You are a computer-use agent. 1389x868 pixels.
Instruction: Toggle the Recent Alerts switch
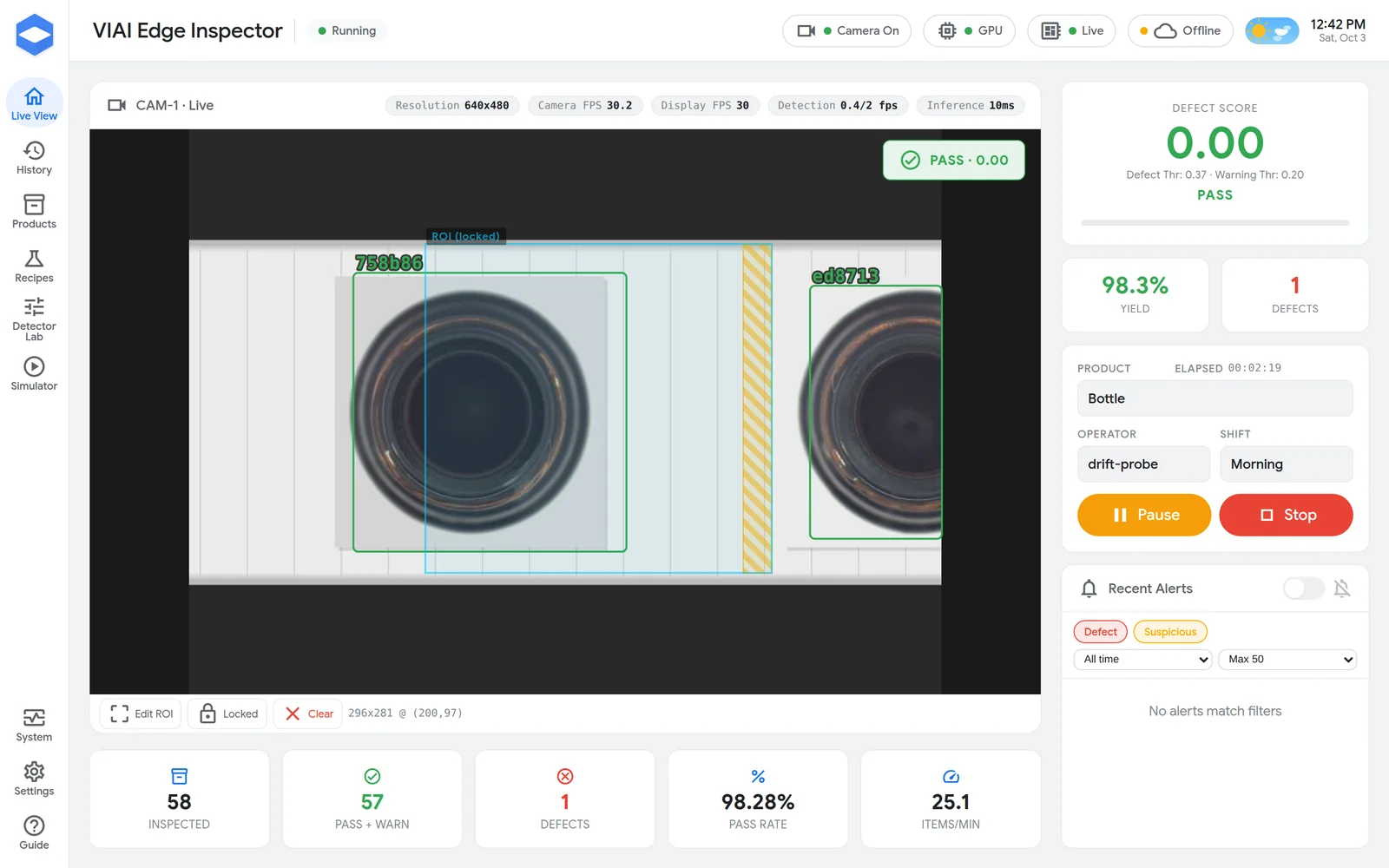click(1304, 589)
